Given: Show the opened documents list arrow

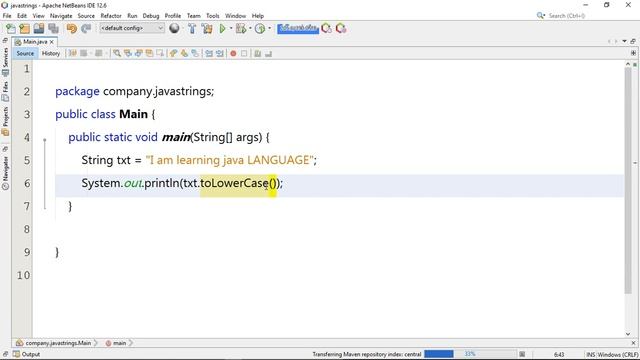Looking at the screenshot, I should 624,41.
